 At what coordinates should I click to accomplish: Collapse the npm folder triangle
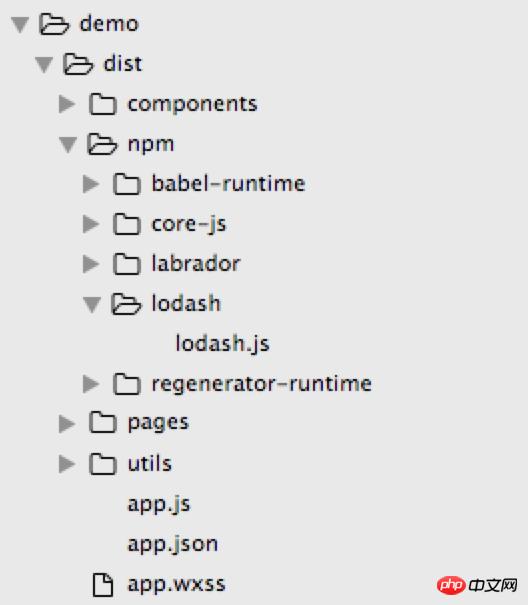coord(68,145)
